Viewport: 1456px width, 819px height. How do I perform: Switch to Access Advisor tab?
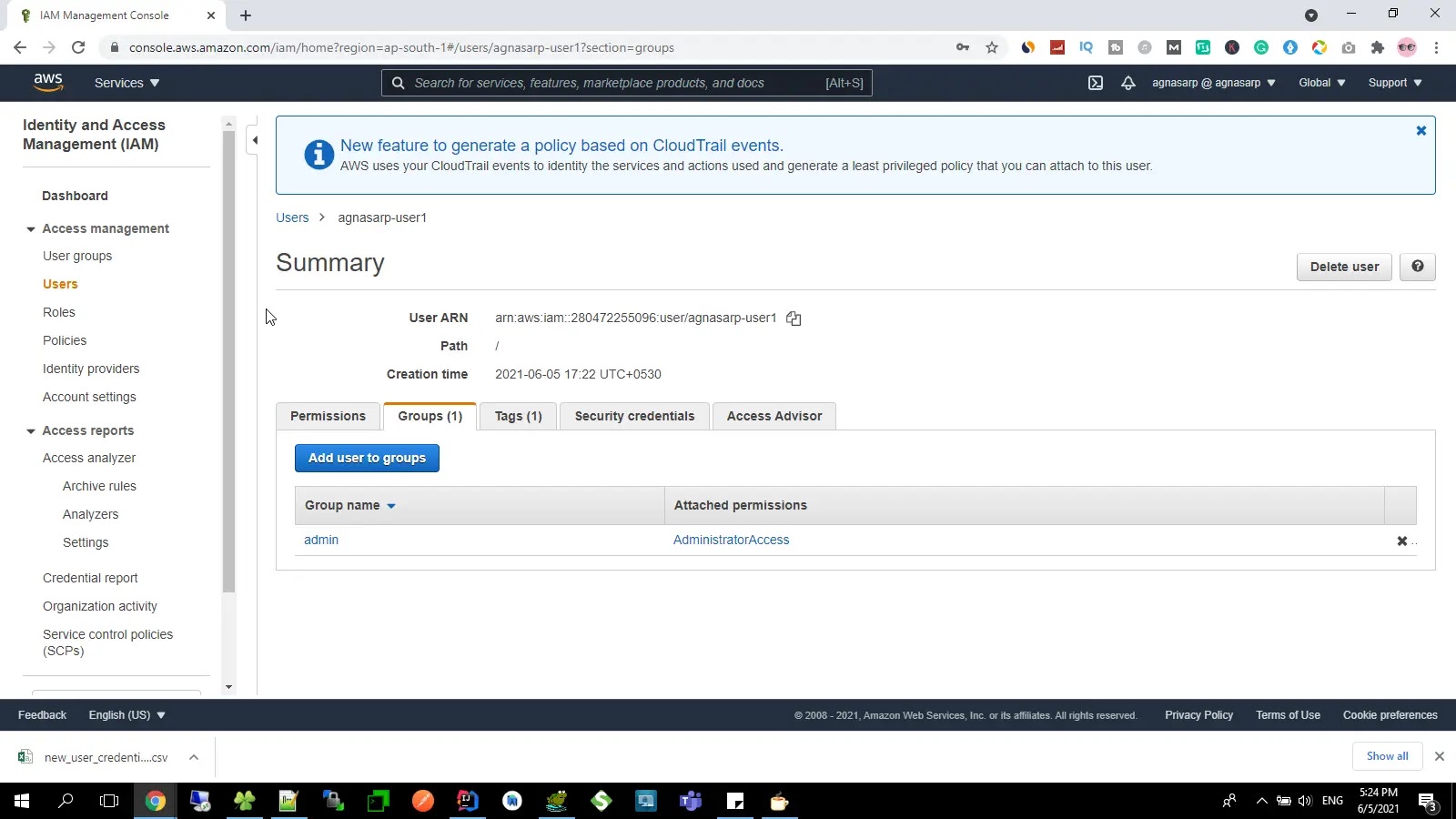pos(774,416)
